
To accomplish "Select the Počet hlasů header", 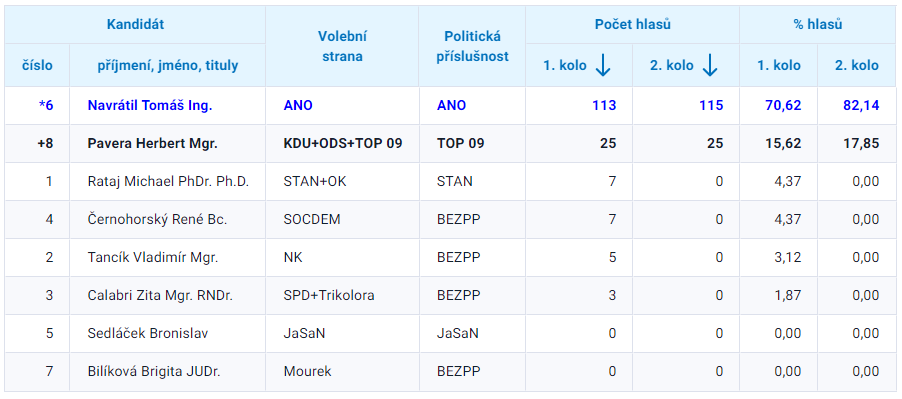I will (x=632, y=24).
